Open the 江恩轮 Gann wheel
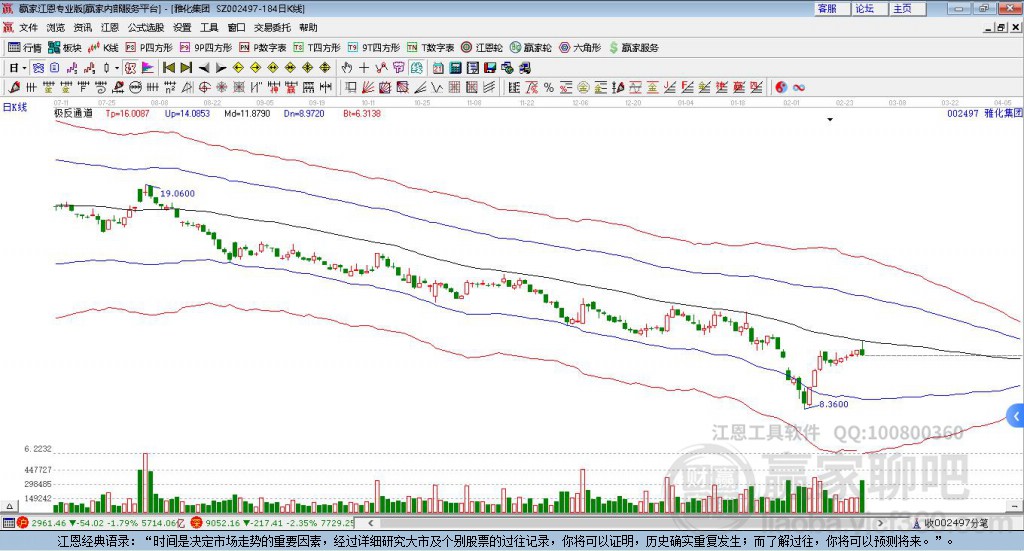Screen dimensions: 1024x551 (482, 48)
